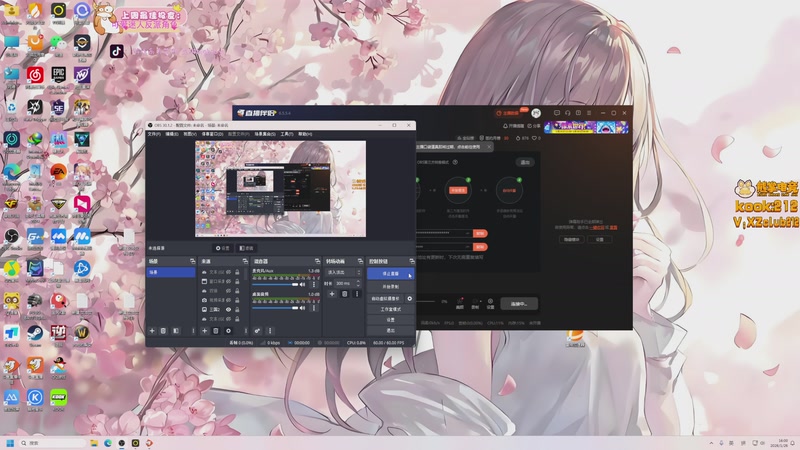Viewport: 800px width, 450px height.
Task: Open the fade transition dropdown
Action: (x=344, y=272)
